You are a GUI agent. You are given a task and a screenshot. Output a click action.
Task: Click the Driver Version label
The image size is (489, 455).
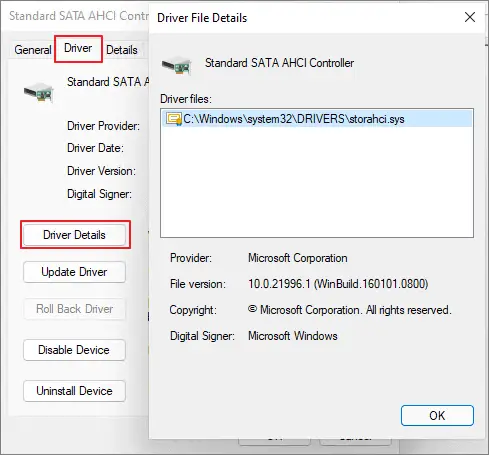coord(101,171)
